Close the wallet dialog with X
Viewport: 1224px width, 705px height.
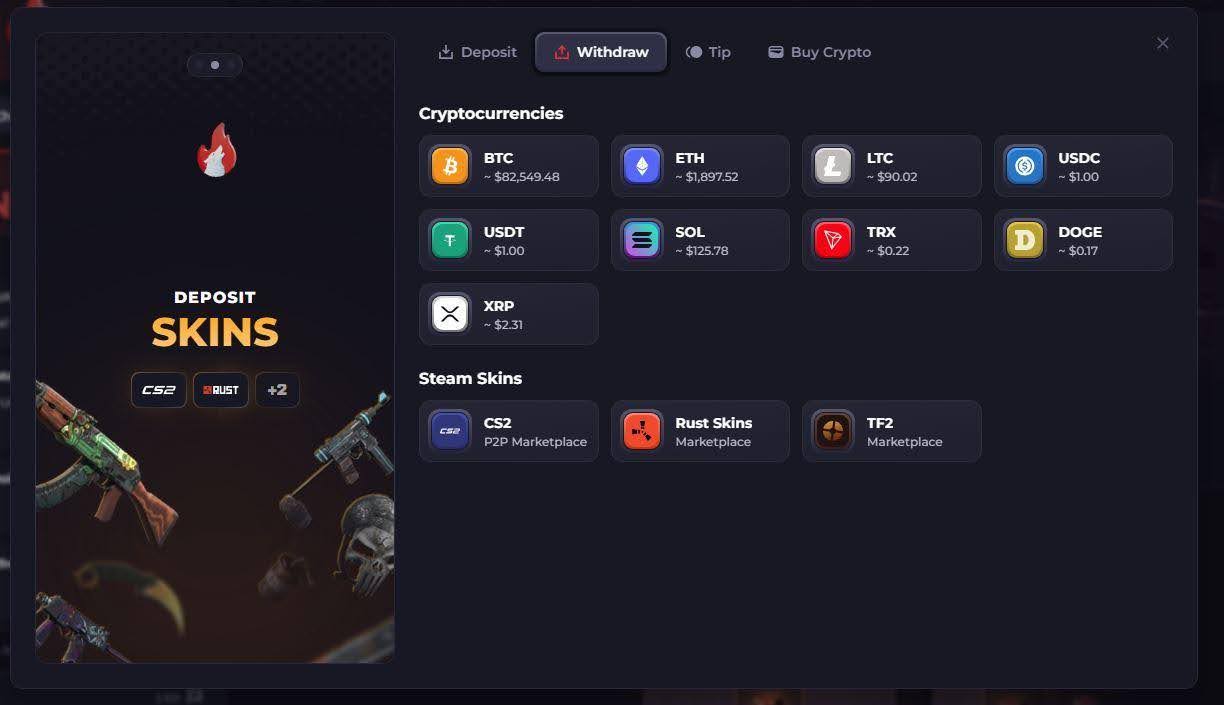pyautogui.click(x=1162, y=43)
